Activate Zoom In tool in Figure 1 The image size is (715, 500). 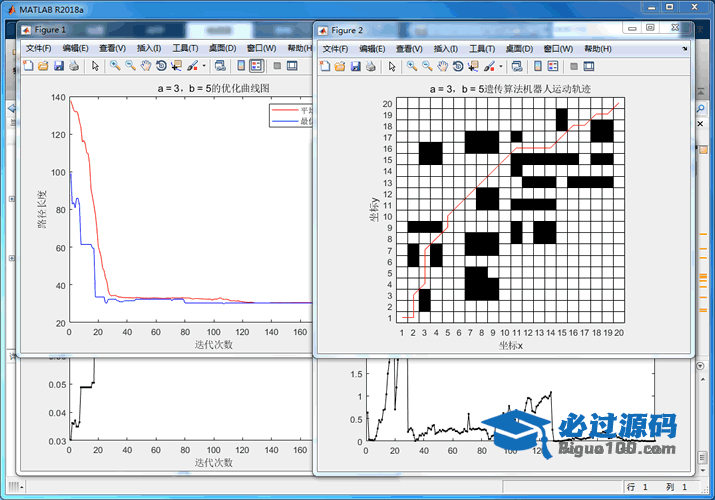point(115,66)
